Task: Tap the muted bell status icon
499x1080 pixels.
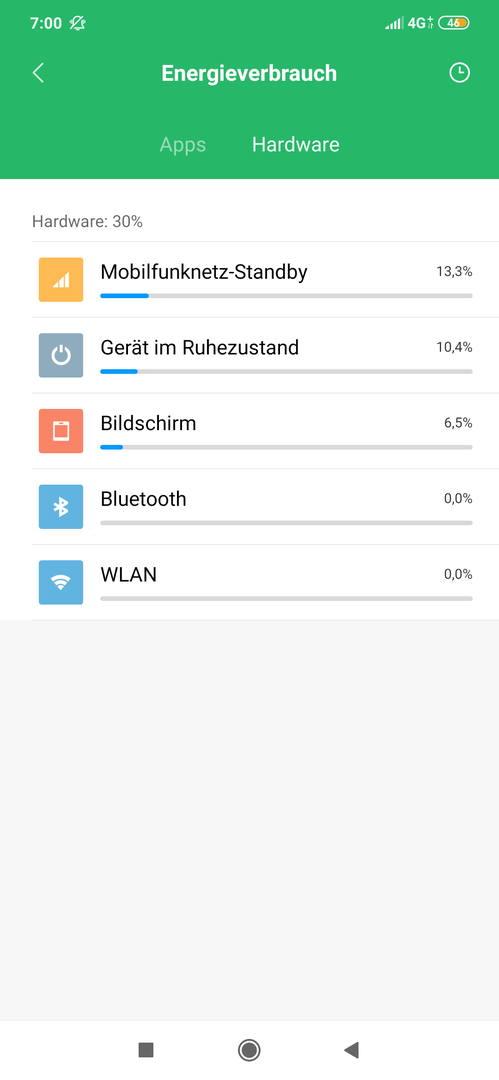Action: pos(78,23)
